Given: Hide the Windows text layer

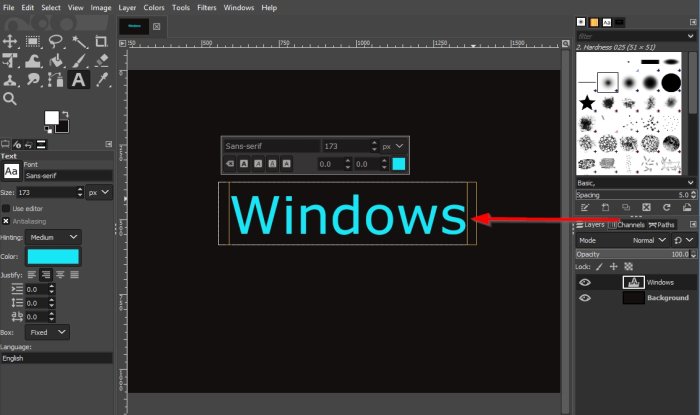Looking at the screenshot, I should pyautogui.click(x=585, y=282).
